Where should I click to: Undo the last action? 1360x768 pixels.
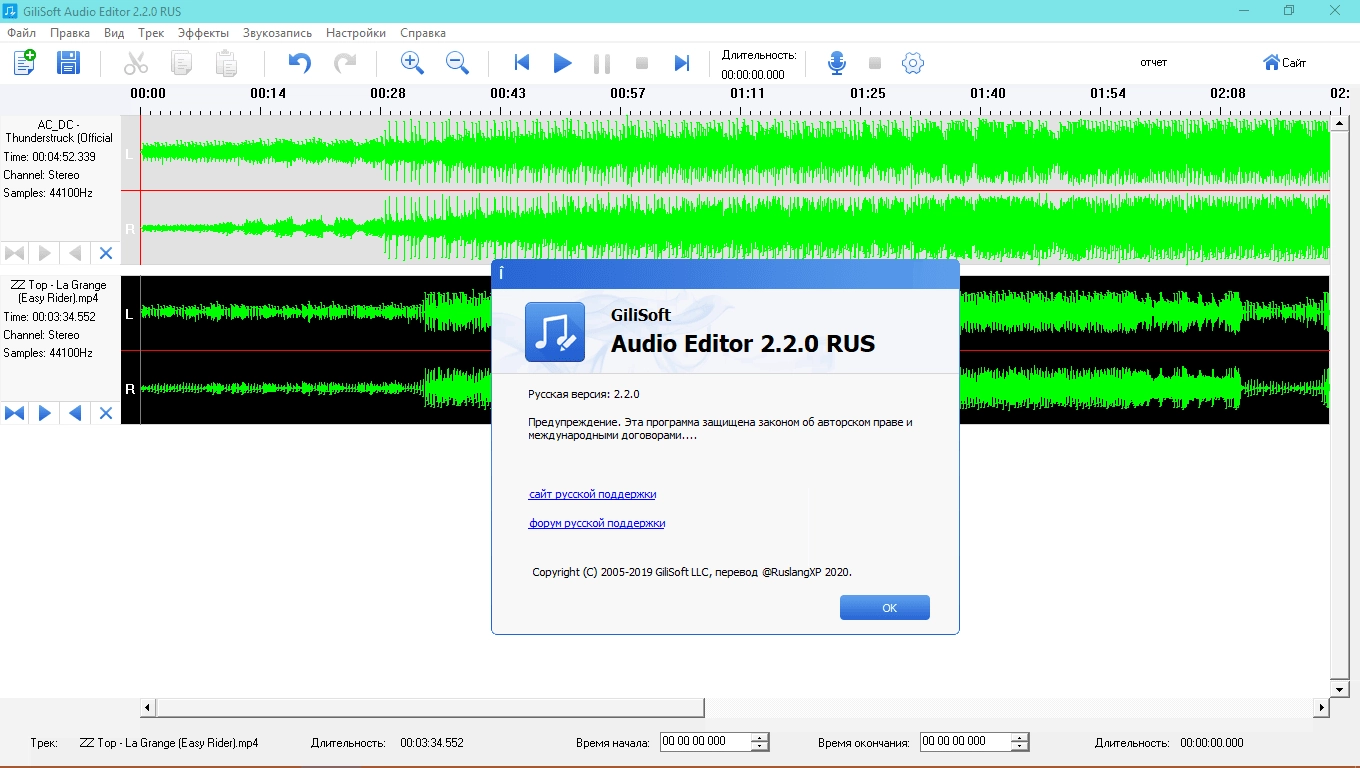(299, 63)
